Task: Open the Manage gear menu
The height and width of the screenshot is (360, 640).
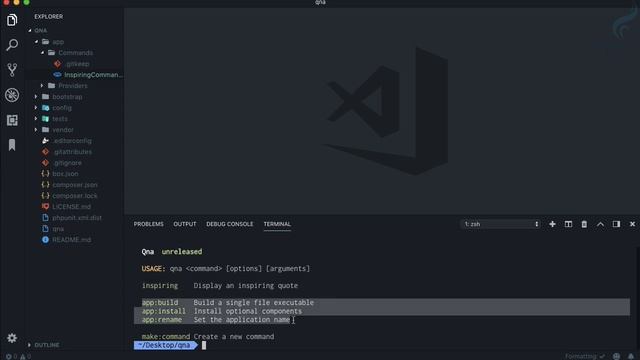Action: point(12,338)
